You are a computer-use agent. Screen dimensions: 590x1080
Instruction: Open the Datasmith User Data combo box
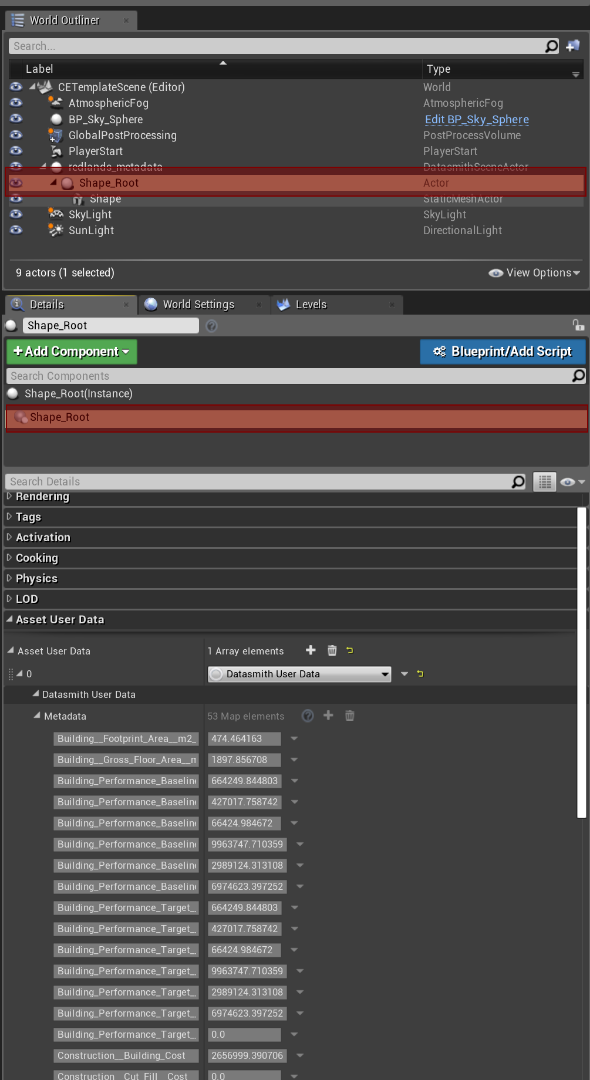299,674
